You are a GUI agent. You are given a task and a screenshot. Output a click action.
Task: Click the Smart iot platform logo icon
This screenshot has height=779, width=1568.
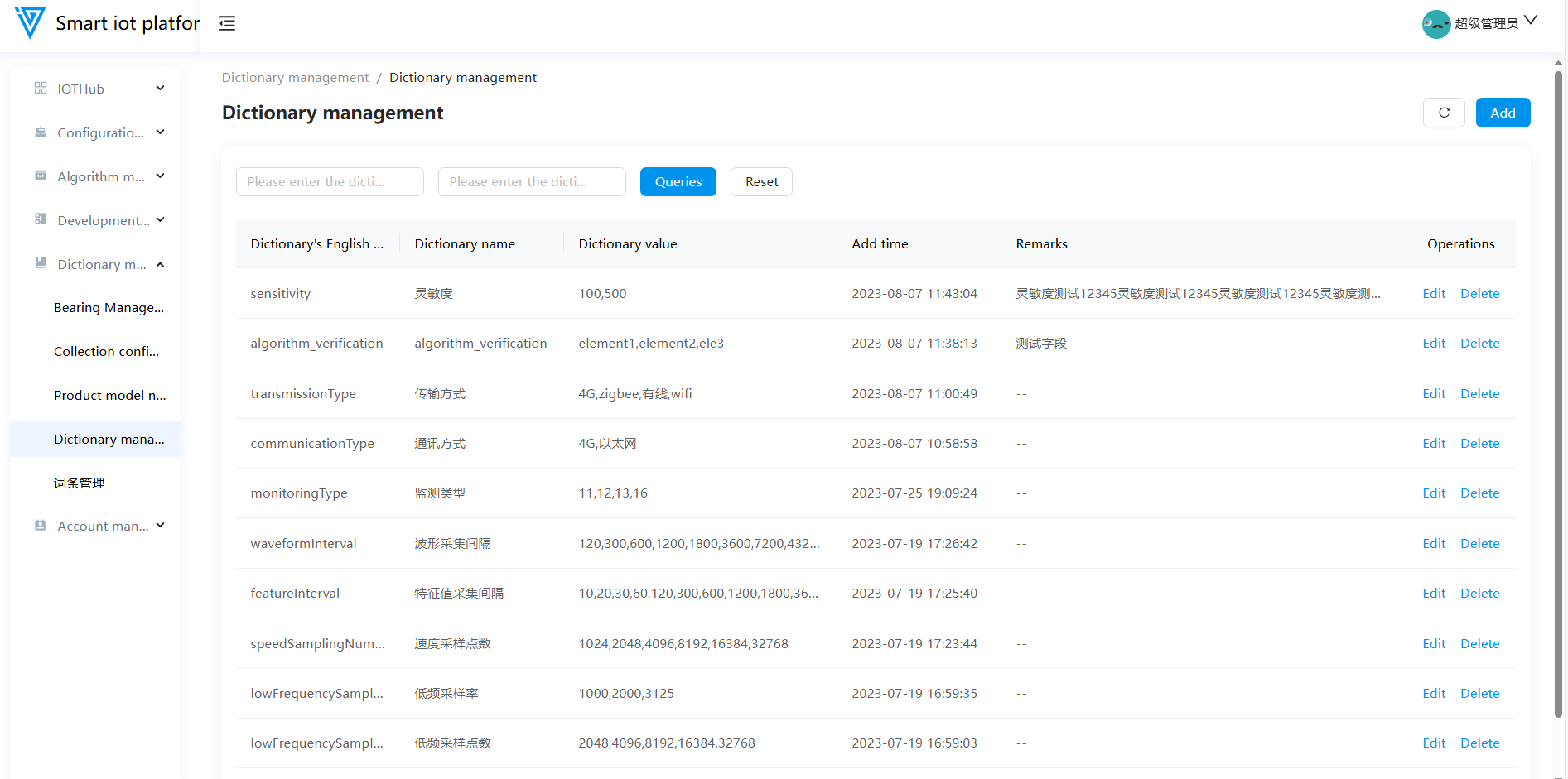coord(30,22)
